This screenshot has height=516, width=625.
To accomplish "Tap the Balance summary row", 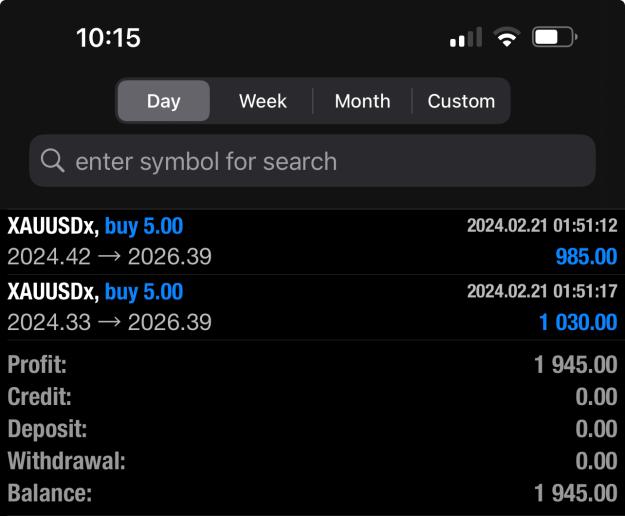I will pos(312,493).
